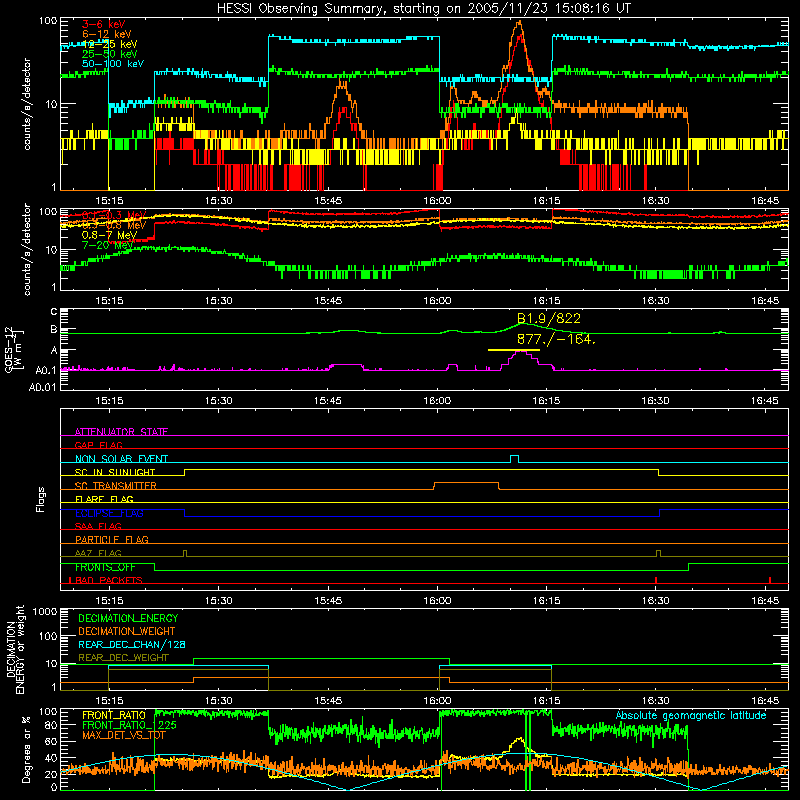This screenshot has width=800, height=800.
Task: Click the A0.01 tick label on GOES axis
Action: [x=42, y=387]
